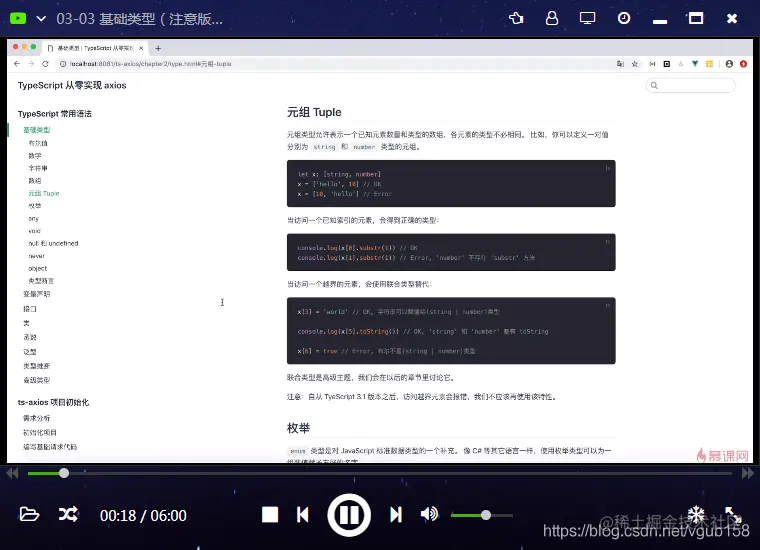Screen dimensions: 760x550
Task: Click the red circular extension icon
Action: 744,63
